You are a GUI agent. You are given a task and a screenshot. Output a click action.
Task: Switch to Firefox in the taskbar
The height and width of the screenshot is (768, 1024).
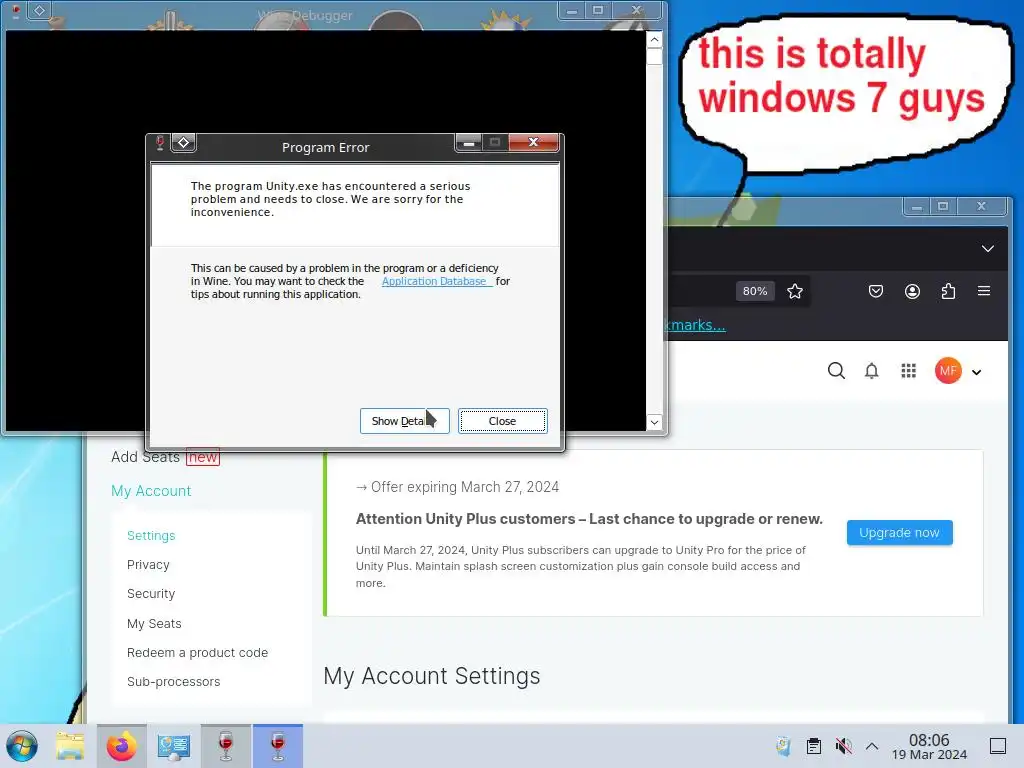point(121,746)
